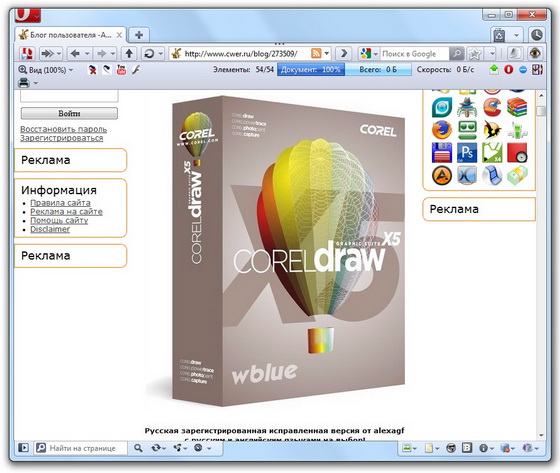Expand the forward history dropdown arrow
Screen dimensions: 560x473
click(x=113, y=54)
